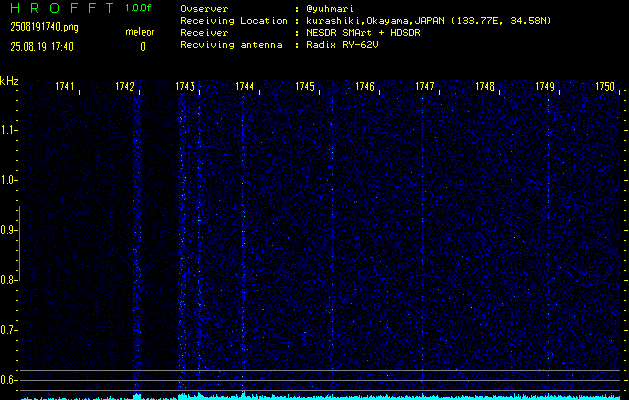Click the receiver value NESDR SMArt + HDSDR
The width and height of the screenshot is (629, 400).
tap(363, 33)
